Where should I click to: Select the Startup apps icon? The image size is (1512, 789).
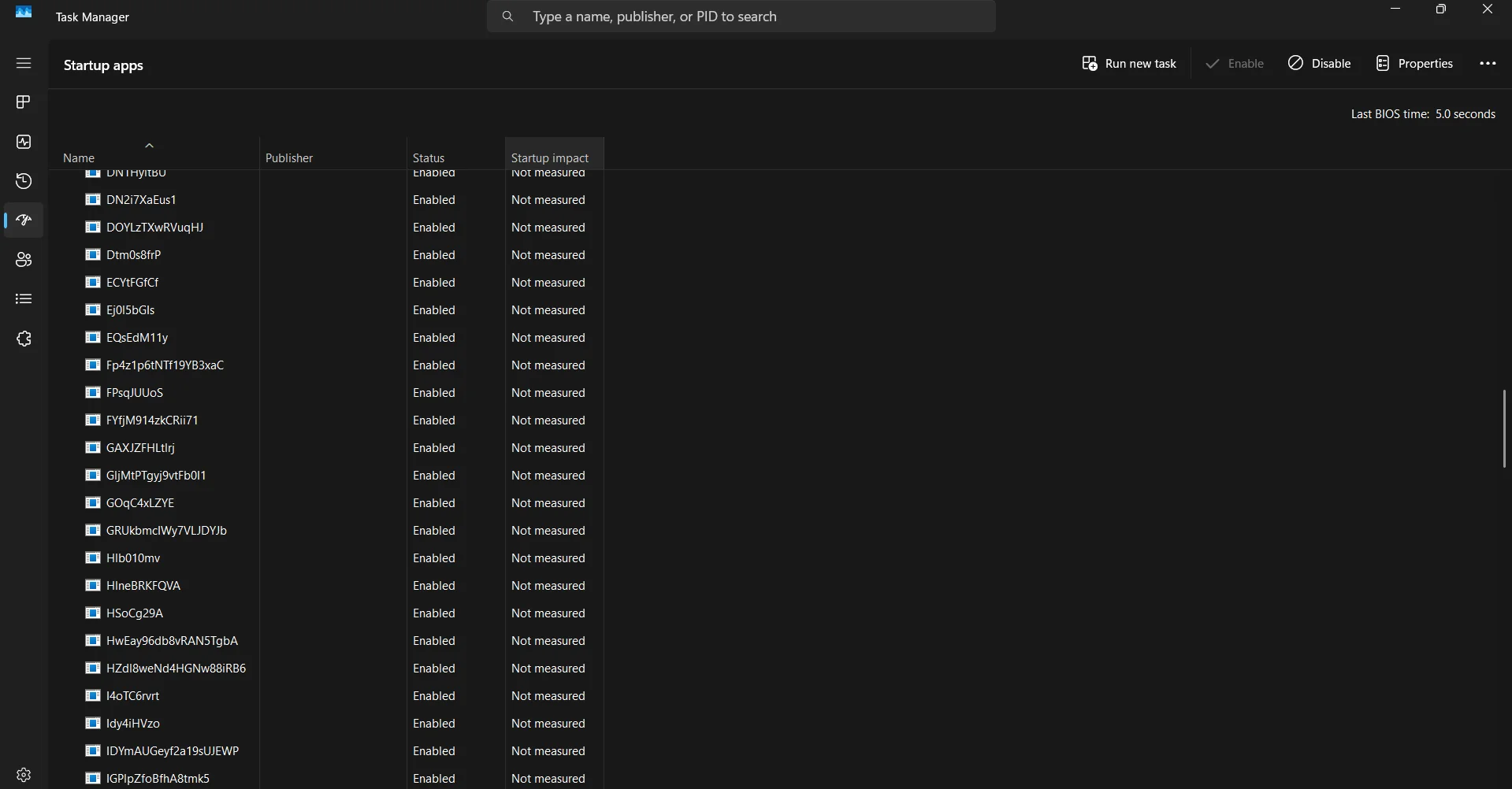(24, 220)
